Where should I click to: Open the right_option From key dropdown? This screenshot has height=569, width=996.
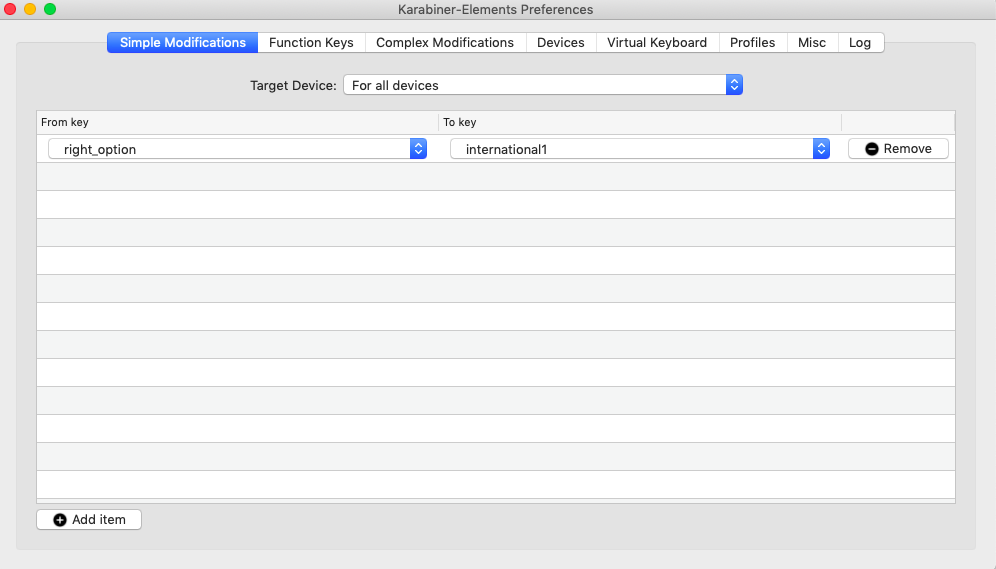(238, 149)
